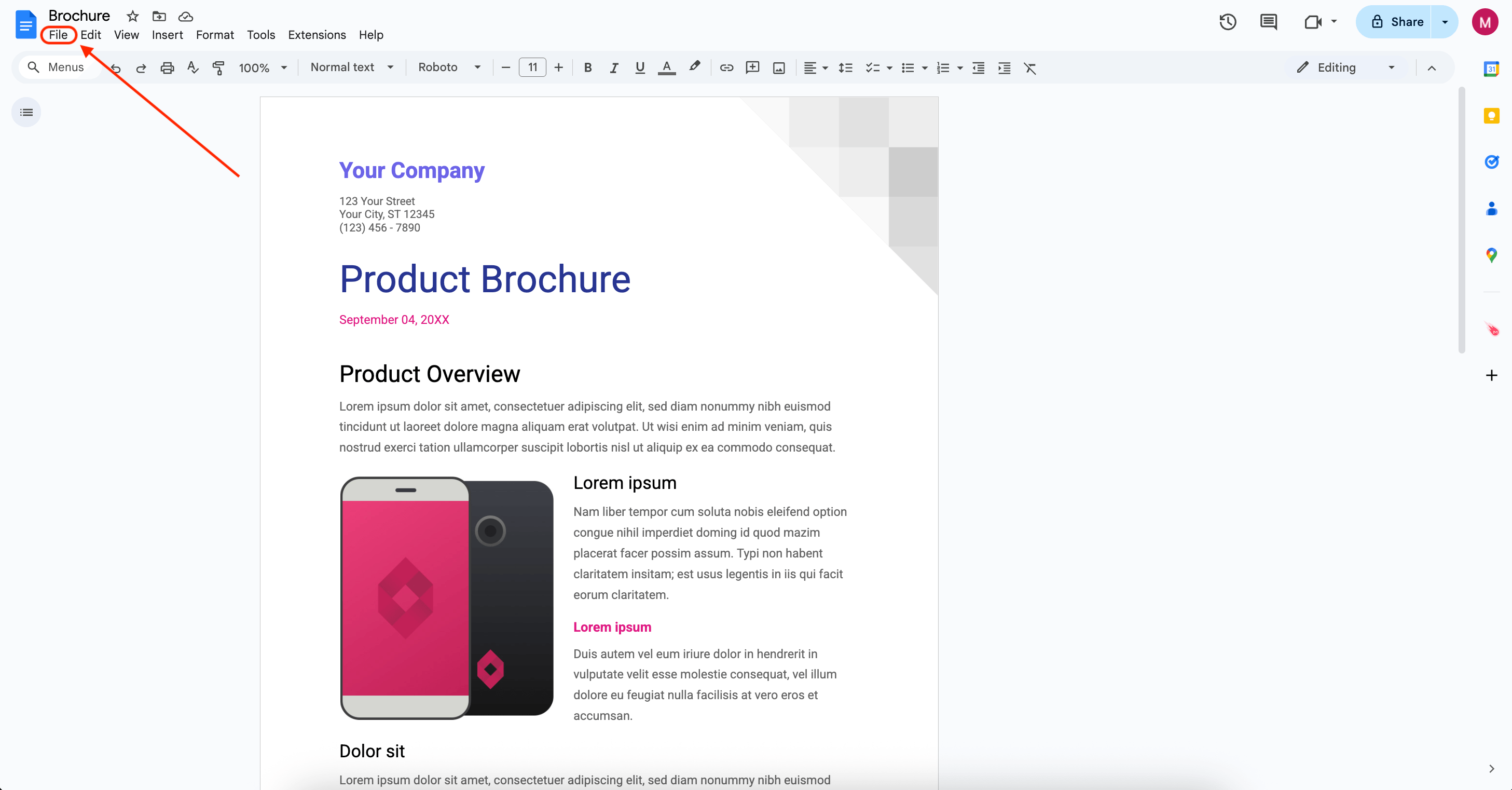1512x790 pixels.
Task: Insert image from toolbar
Action: pyautogui.click(x=778, y=68)
